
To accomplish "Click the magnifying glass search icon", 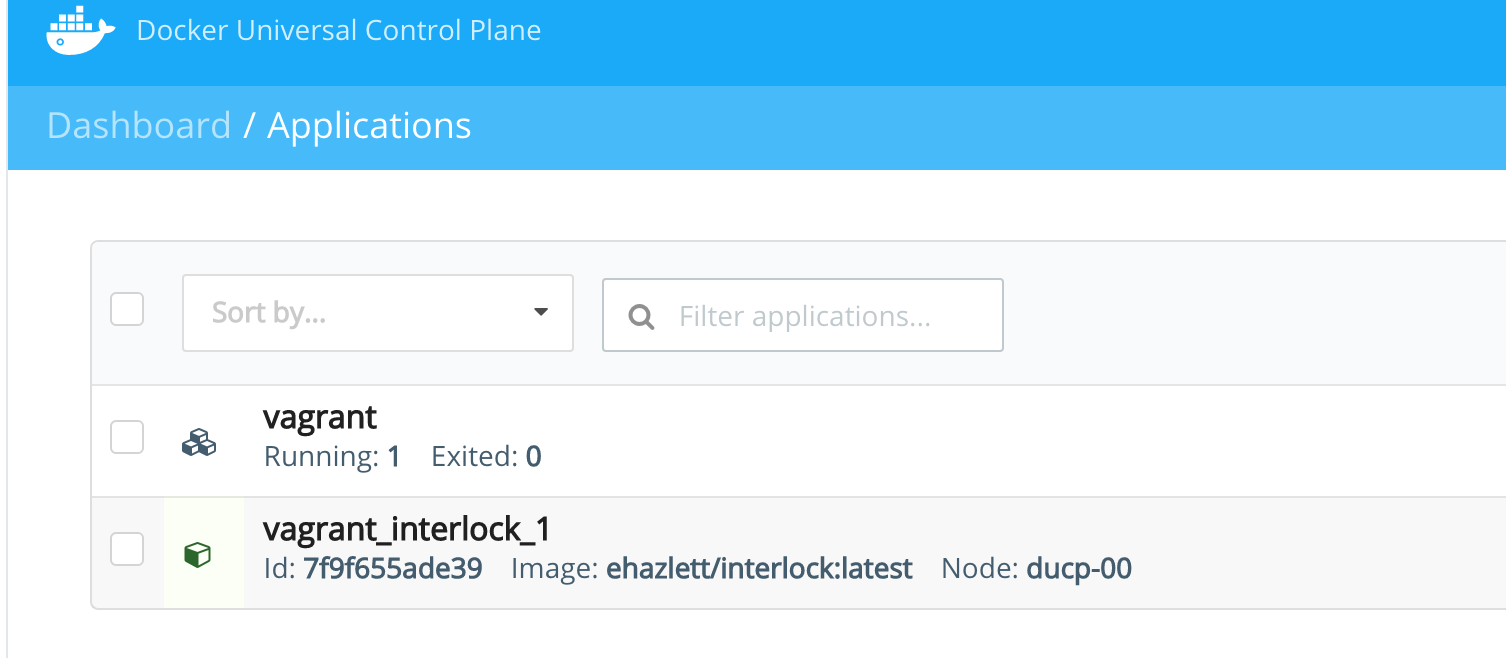I will click(641, 317).
